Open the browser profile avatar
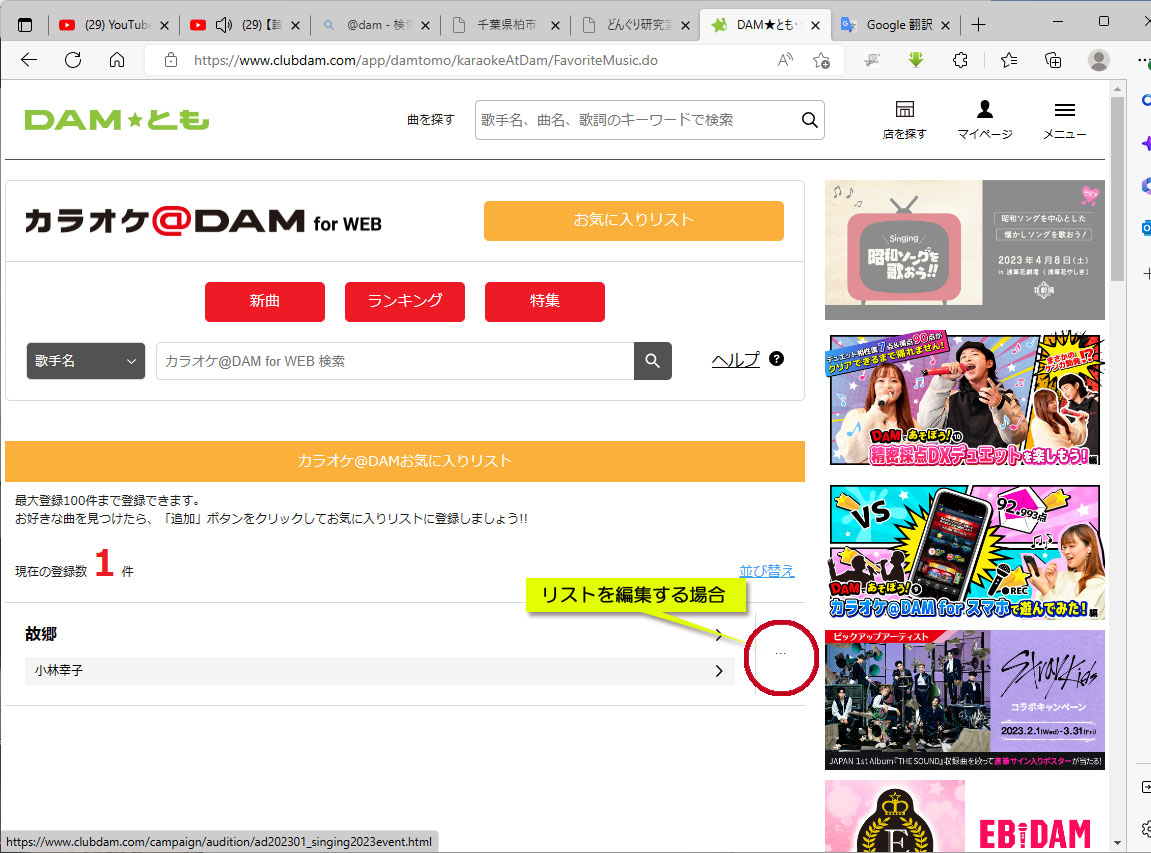The height and width of the screenshot is (853, 1151). 1099,60
